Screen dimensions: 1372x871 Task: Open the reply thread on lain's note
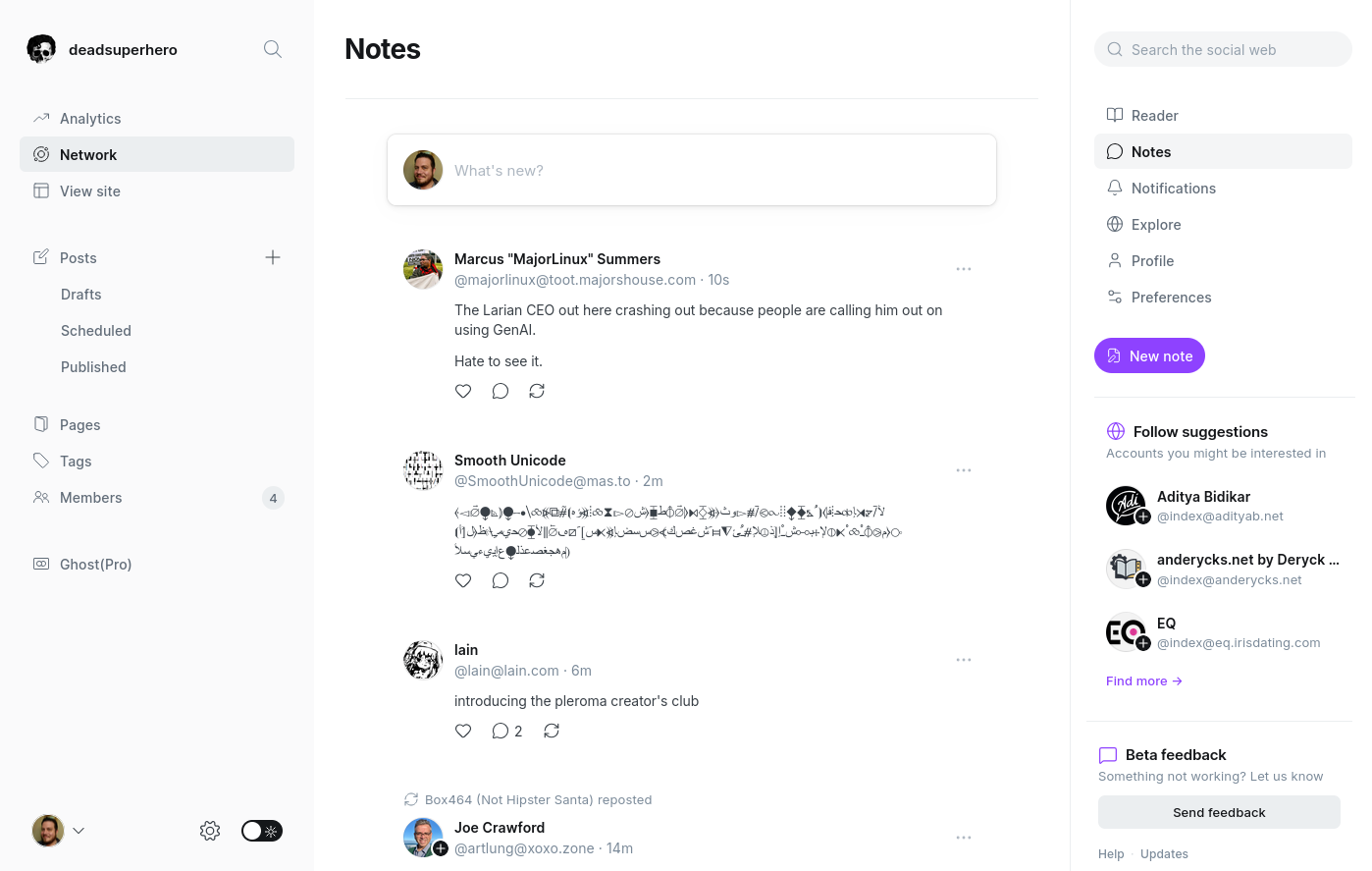click(506, 731)
